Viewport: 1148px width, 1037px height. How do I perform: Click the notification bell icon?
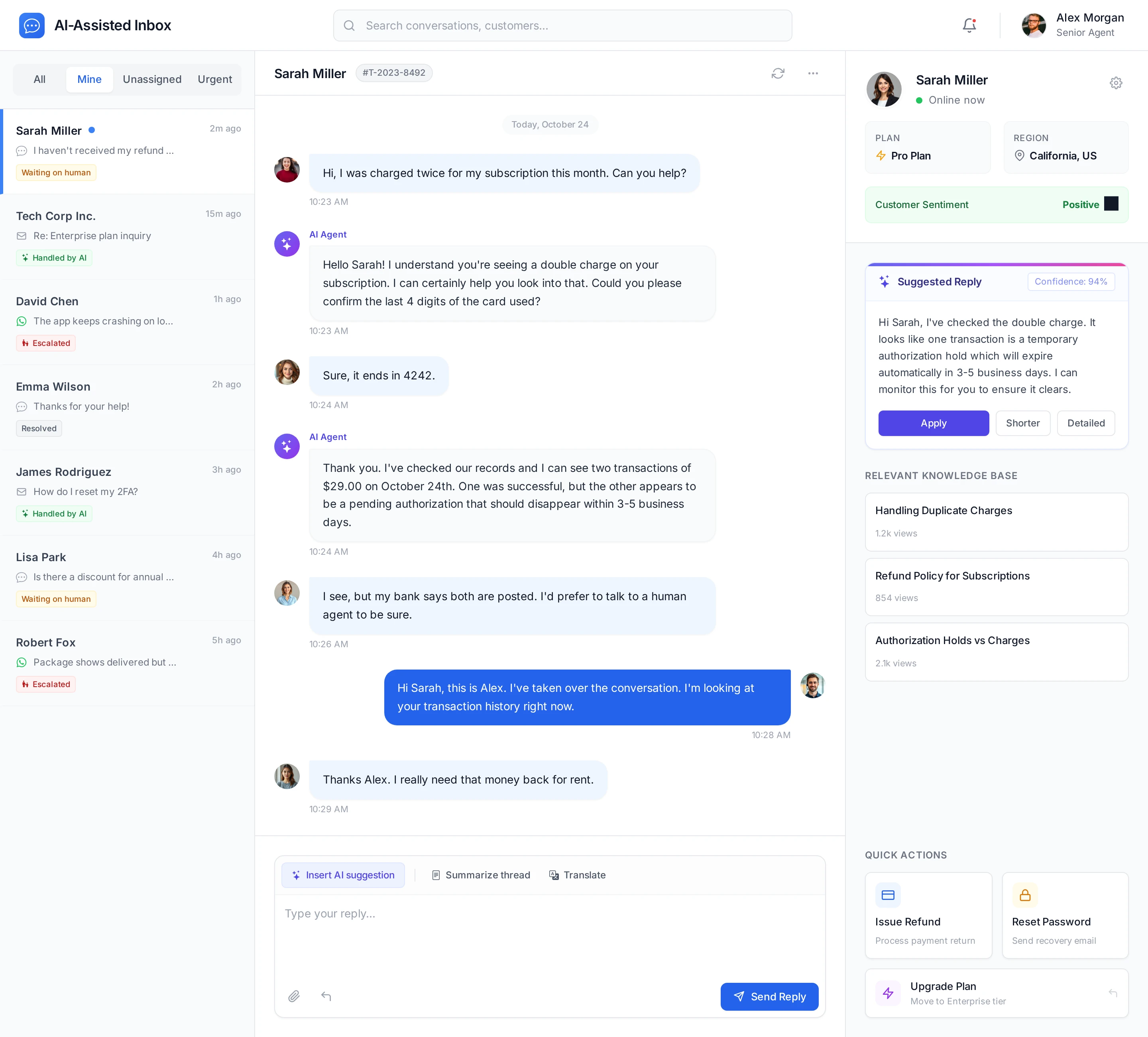[x=969, y=26]
